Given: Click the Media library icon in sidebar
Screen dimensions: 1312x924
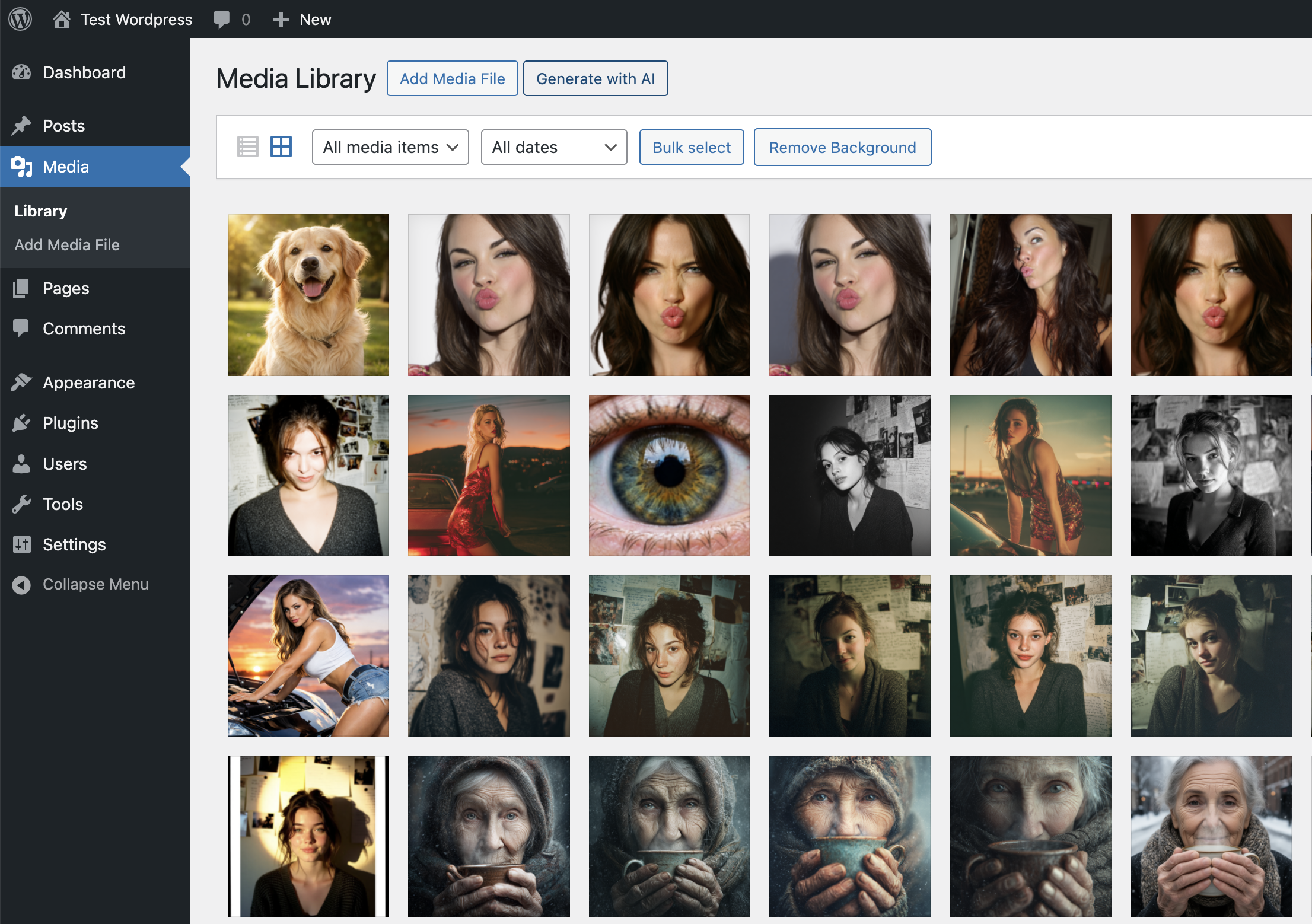Looking at the screenshot, I should [22, 167].
